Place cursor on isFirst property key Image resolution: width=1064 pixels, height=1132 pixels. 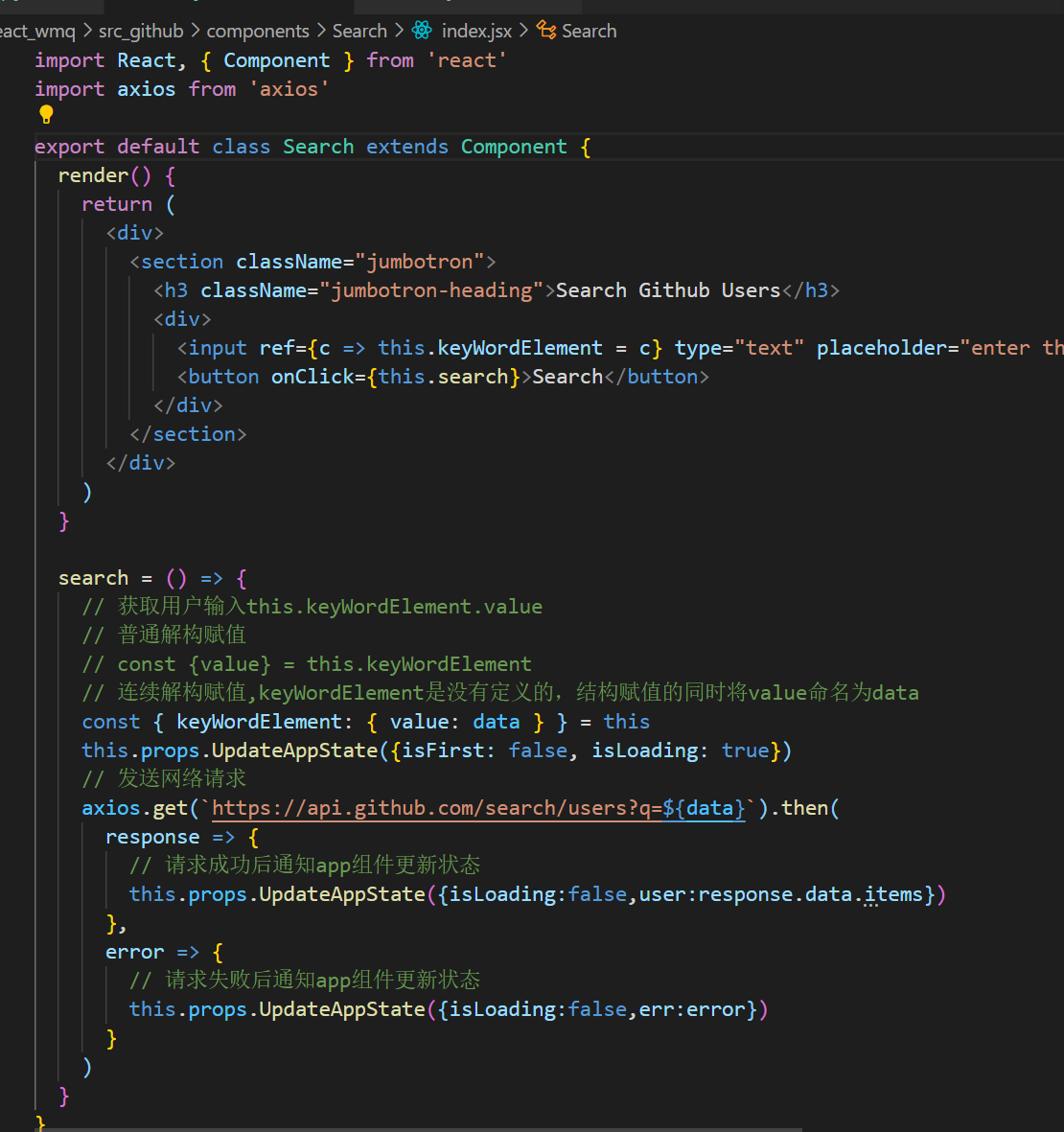pos(442,751)
